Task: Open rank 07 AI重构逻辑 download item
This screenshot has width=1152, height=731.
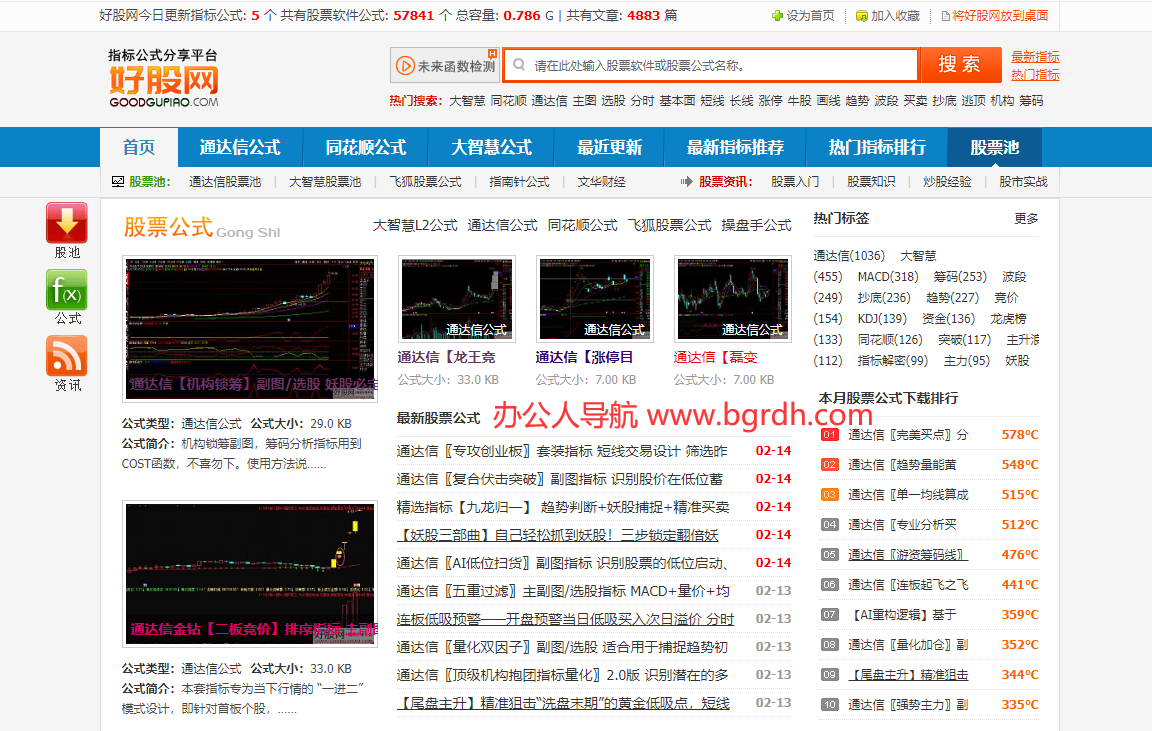Action: click(902, 615)
